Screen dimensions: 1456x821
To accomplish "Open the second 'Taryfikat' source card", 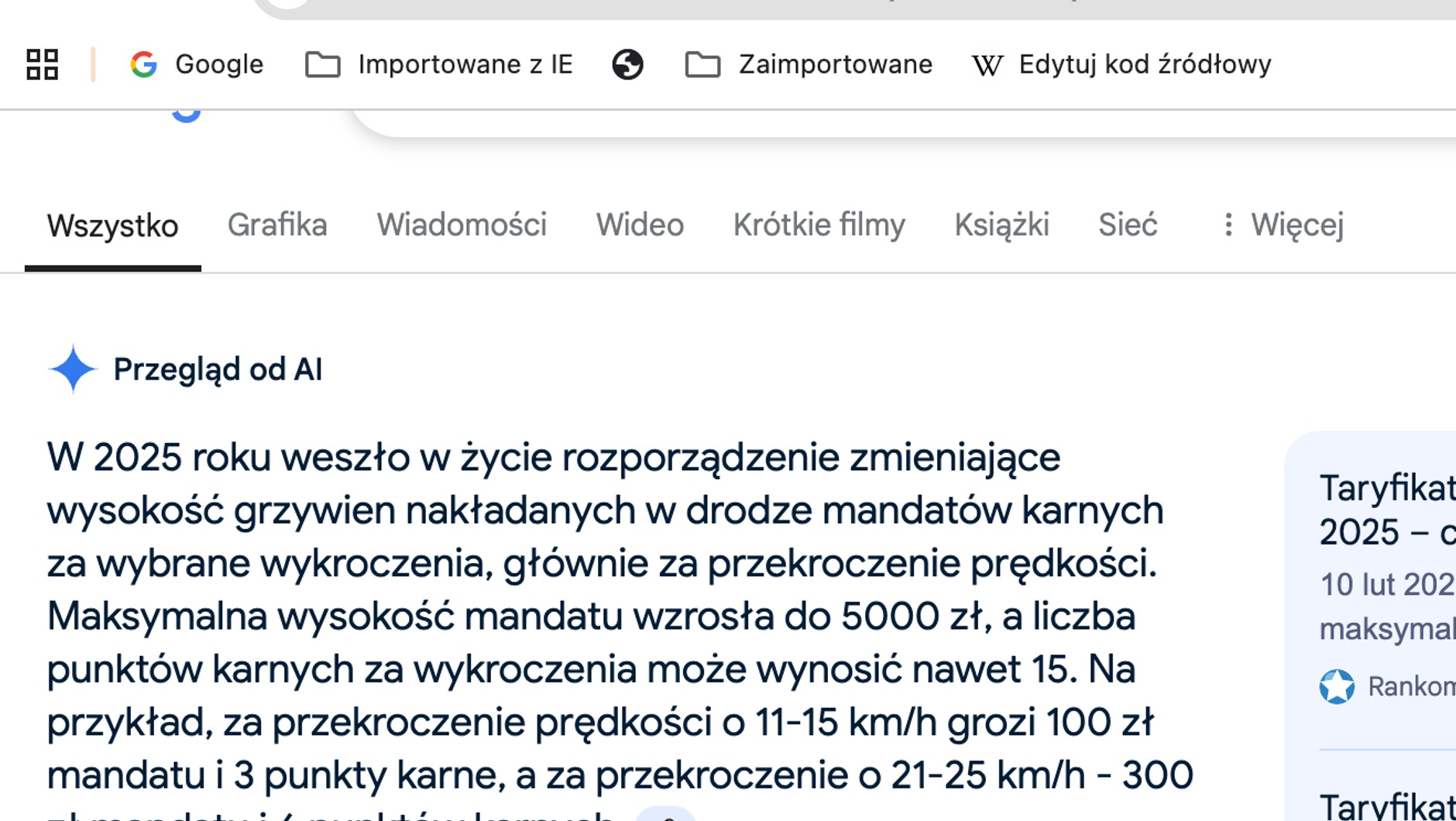I will pyautogui.click(x=1387, y=806).
